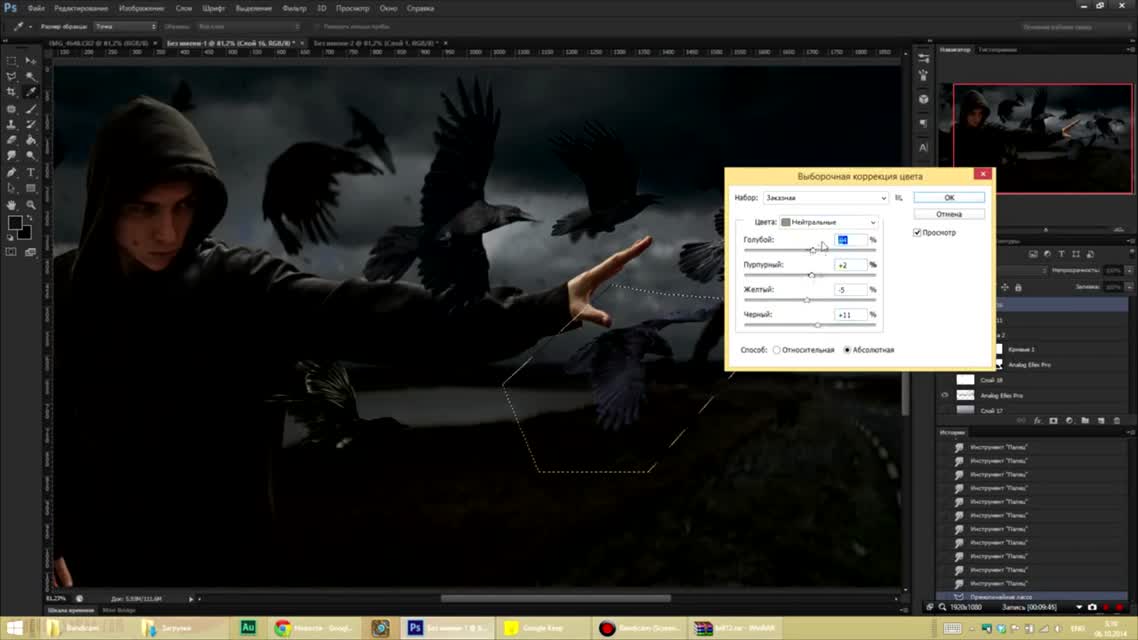1138x640 pixels.
Task: Select the Rectangle shape tool
Action: tap(30, 189)
